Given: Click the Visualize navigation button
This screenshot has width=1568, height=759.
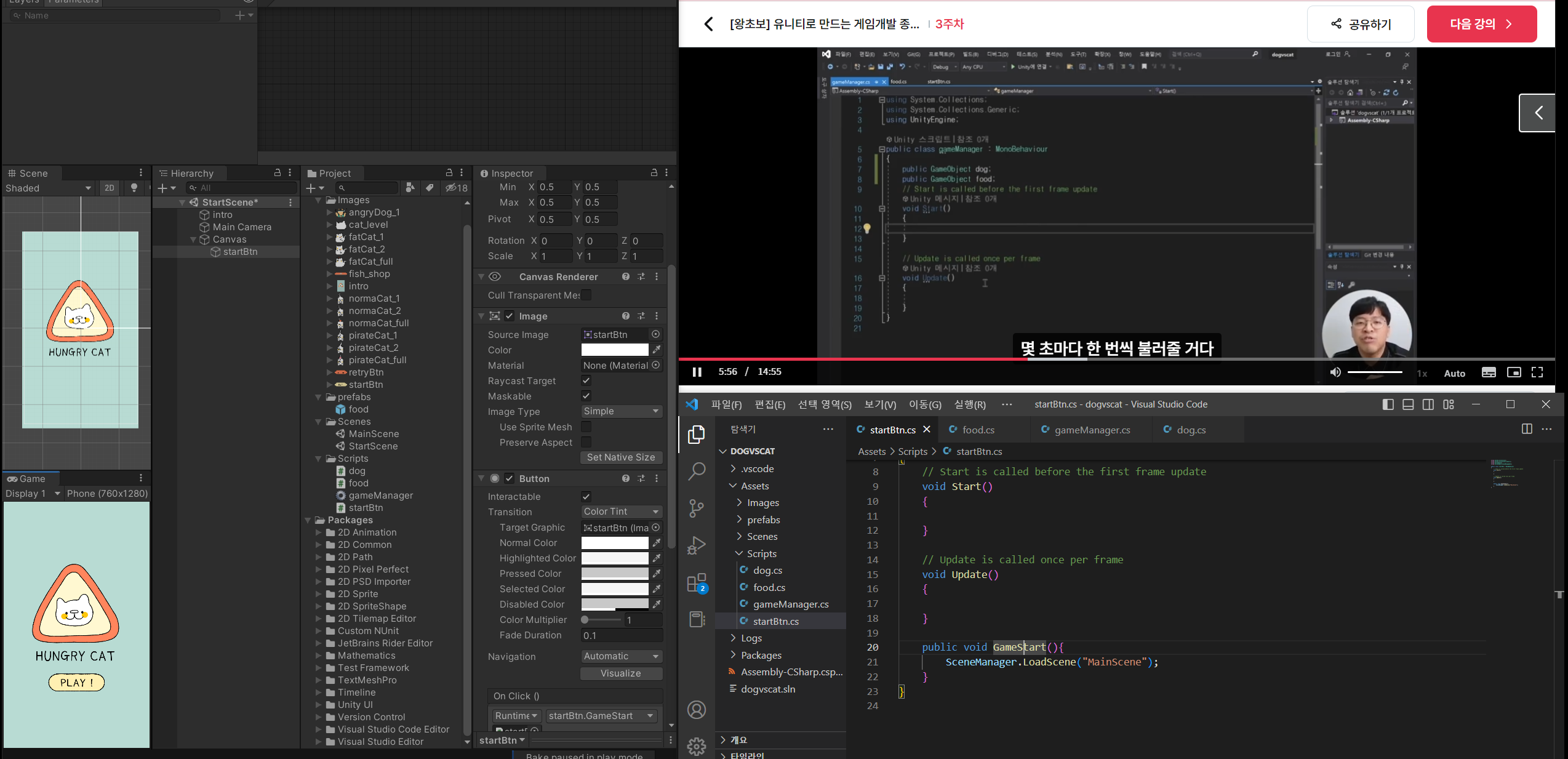Looking at the screenshot, I should pos(621,673).
